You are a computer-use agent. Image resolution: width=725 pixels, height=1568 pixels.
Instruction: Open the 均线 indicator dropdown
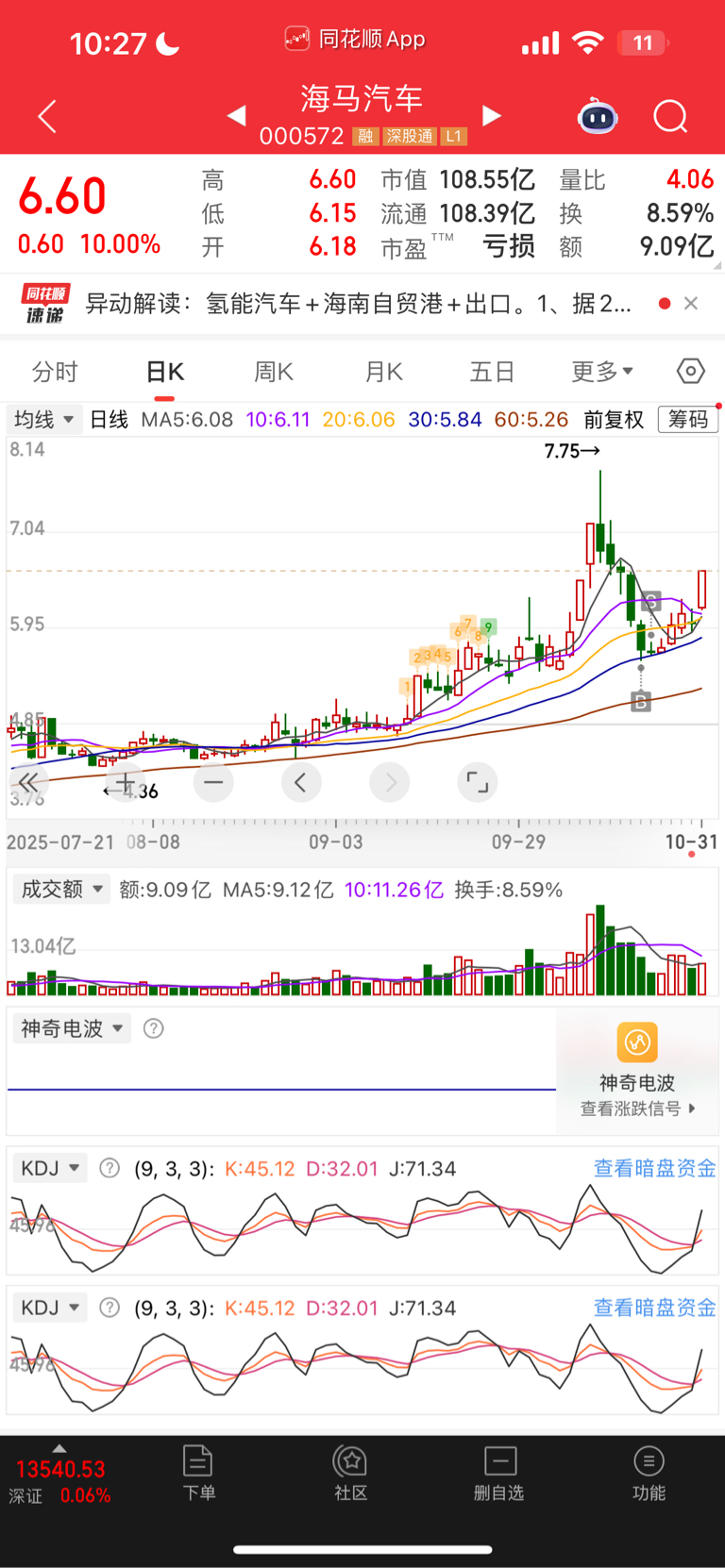point(43,419)
